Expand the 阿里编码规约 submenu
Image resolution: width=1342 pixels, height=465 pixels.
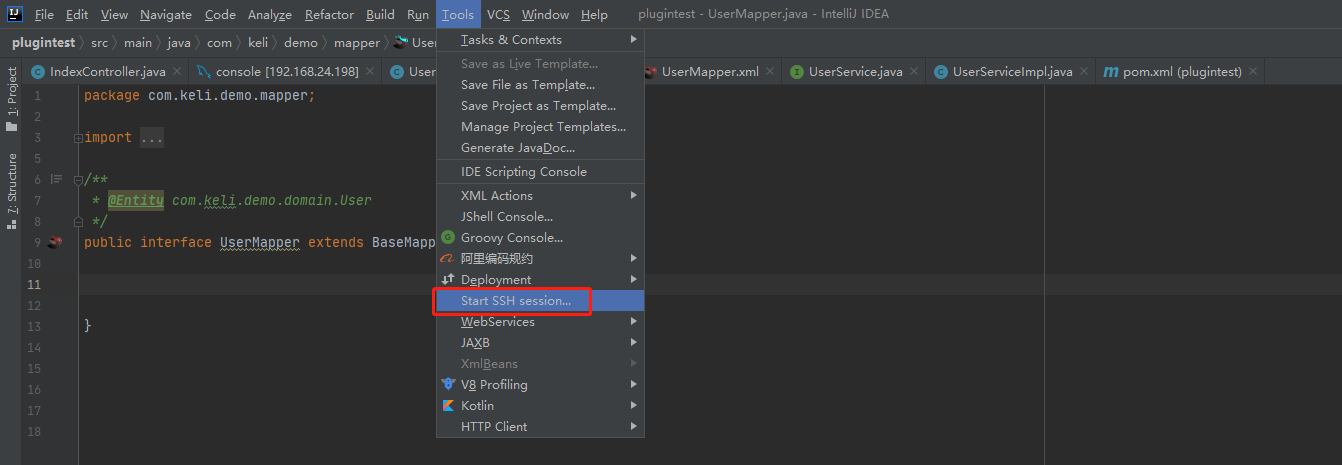click(x=634, y=259)
